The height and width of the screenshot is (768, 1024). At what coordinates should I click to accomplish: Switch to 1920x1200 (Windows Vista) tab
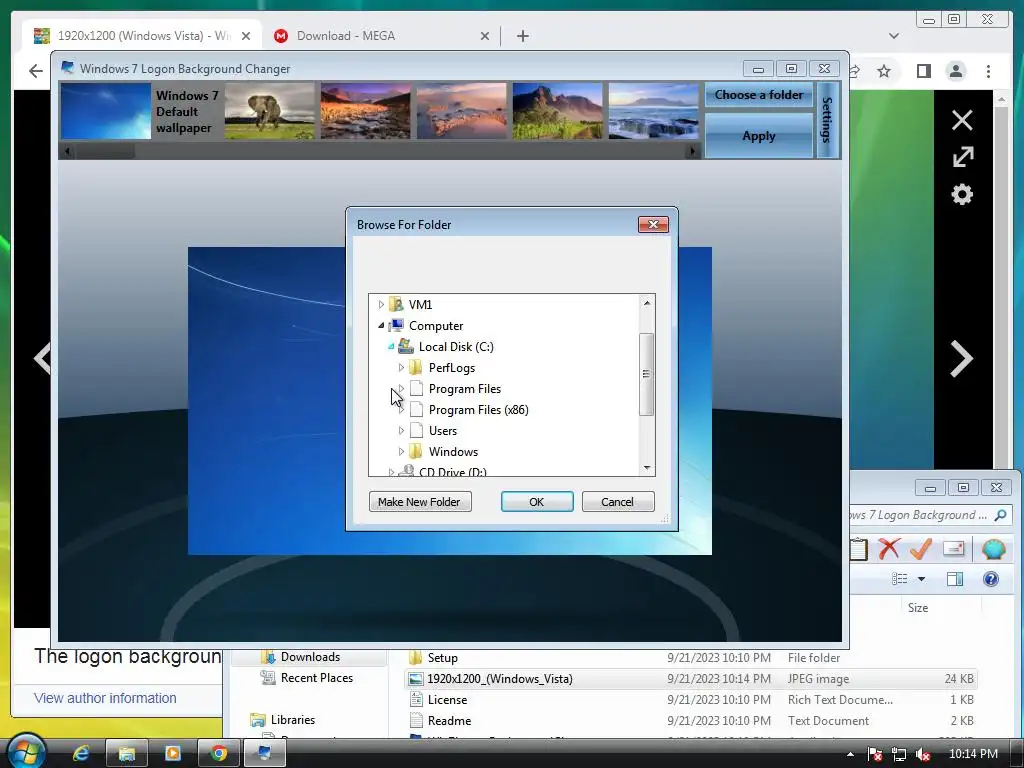[x=140, y=36]
